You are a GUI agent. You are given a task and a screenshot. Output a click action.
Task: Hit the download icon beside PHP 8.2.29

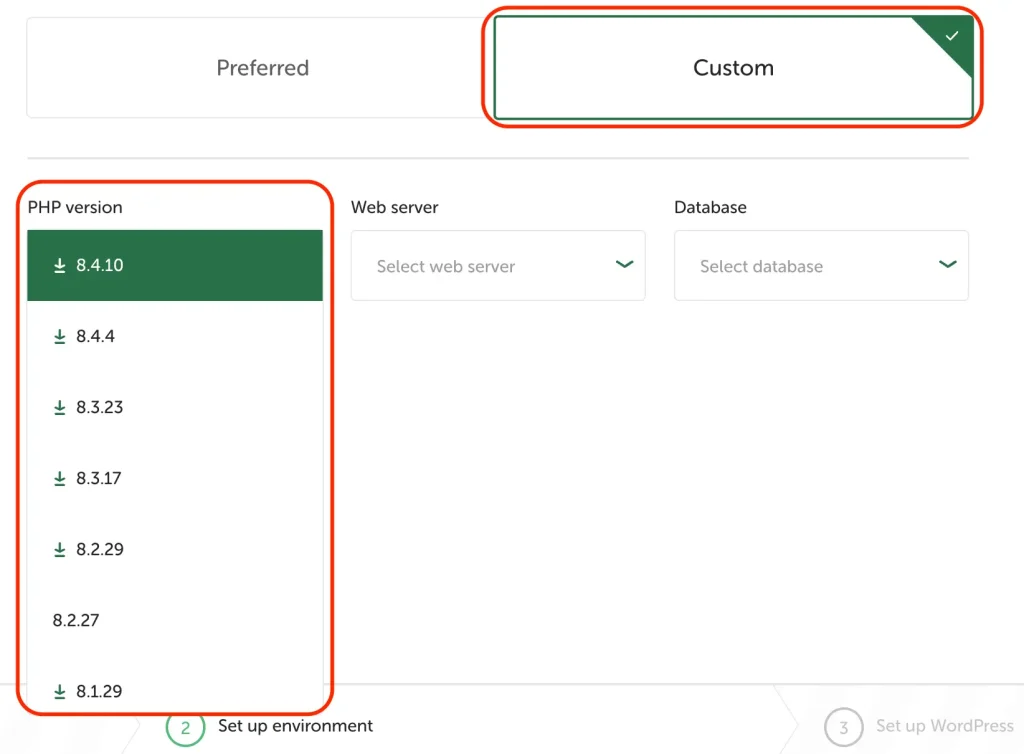[60, 550]
